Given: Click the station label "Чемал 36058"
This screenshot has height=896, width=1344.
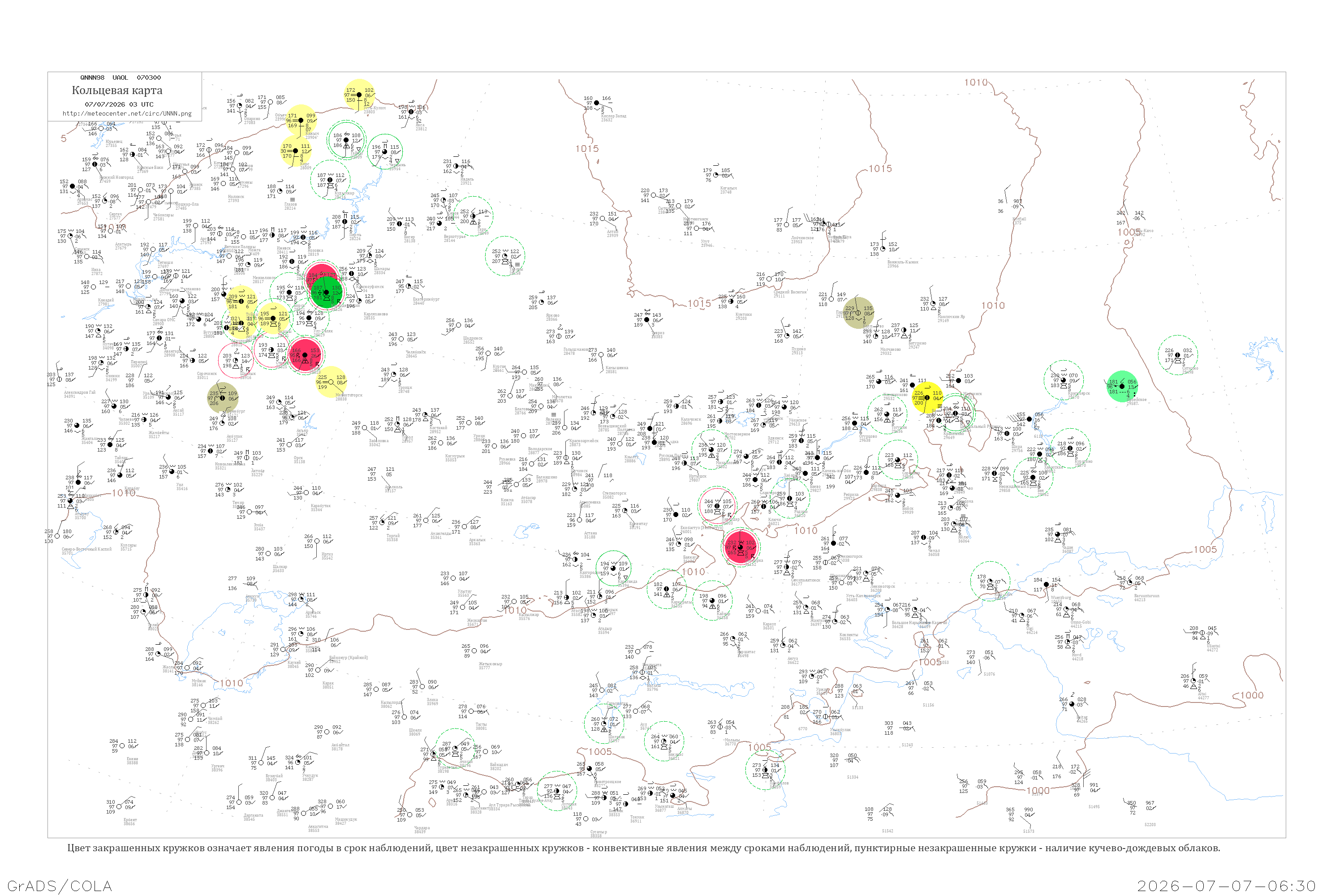Looking at the screenshot, I should point(934,552).
